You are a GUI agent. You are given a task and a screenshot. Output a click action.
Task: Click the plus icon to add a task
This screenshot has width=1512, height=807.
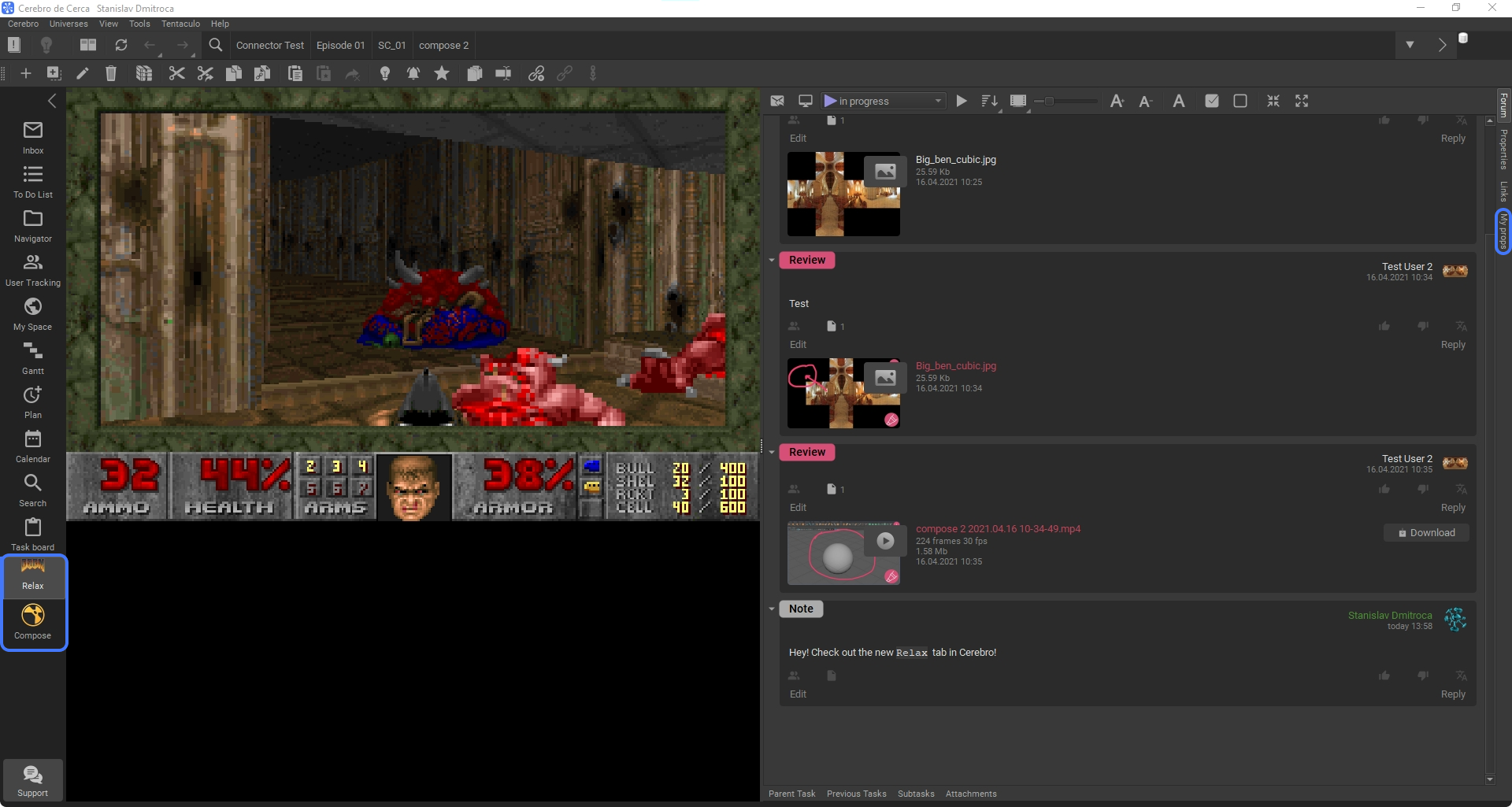pyautogui.click(x=25, y=73)
